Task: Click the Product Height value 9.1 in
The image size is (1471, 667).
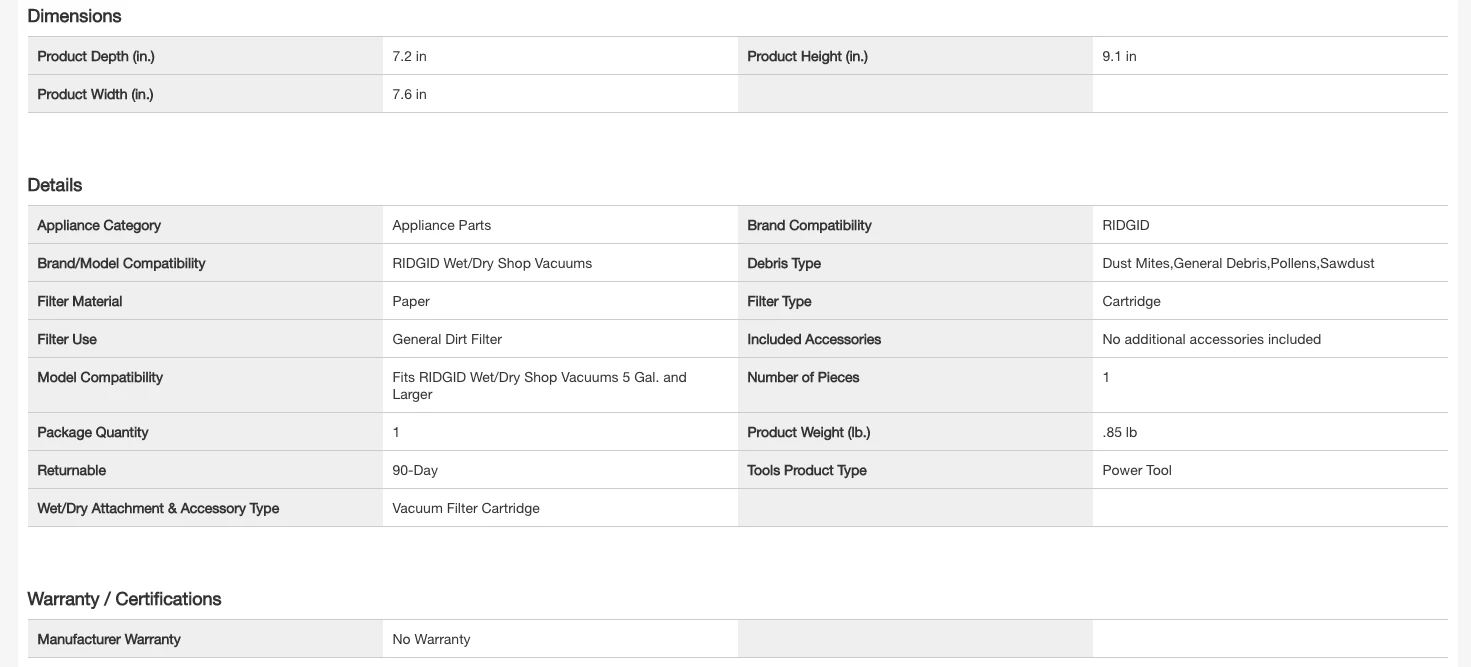Action: click(1119, 57)
